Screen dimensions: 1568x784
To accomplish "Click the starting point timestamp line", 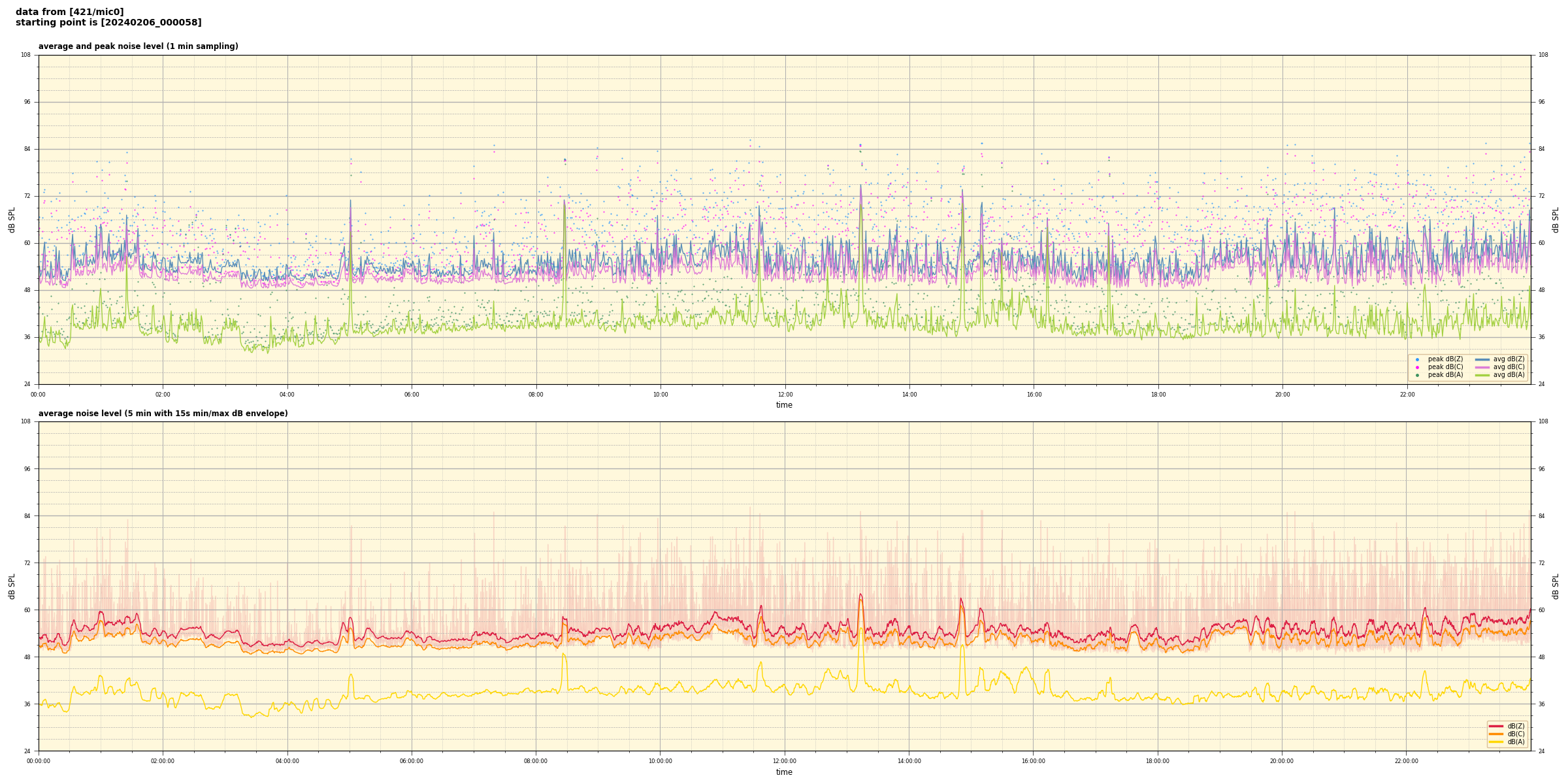I will tap(108, 23).
